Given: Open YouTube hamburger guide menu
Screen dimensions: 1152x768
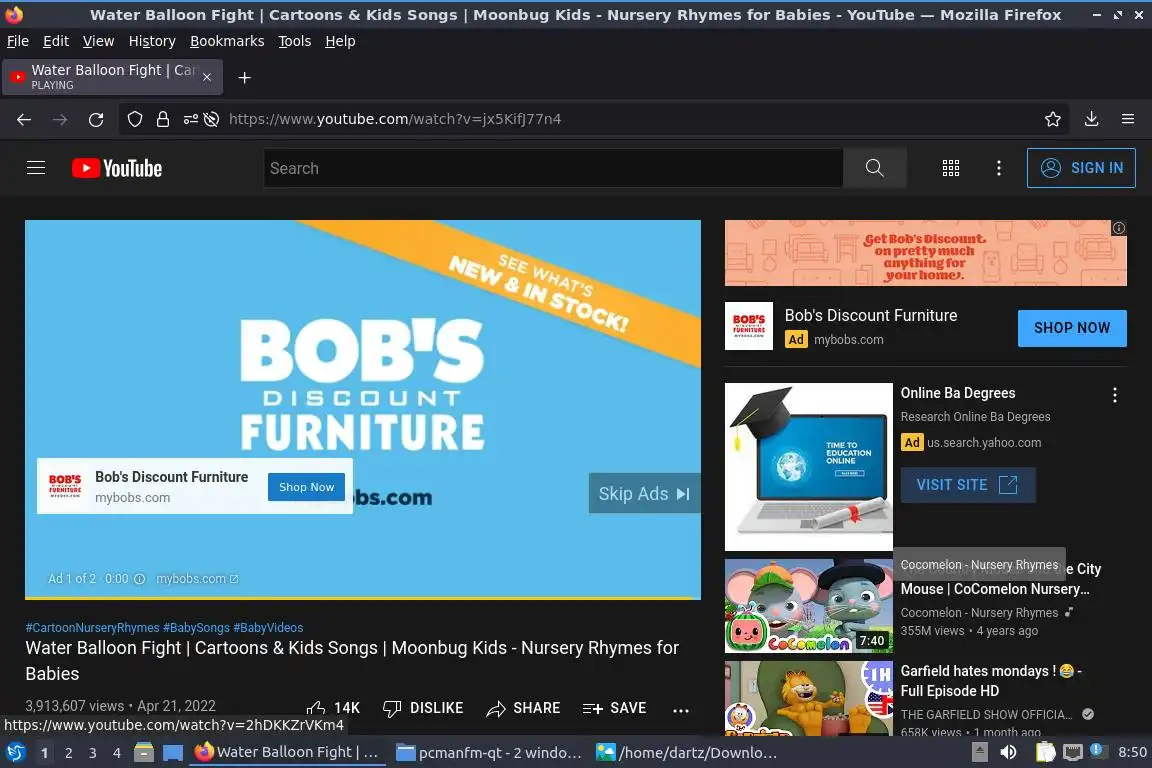Looking at the screenshot, I should (x=36, y=168).
